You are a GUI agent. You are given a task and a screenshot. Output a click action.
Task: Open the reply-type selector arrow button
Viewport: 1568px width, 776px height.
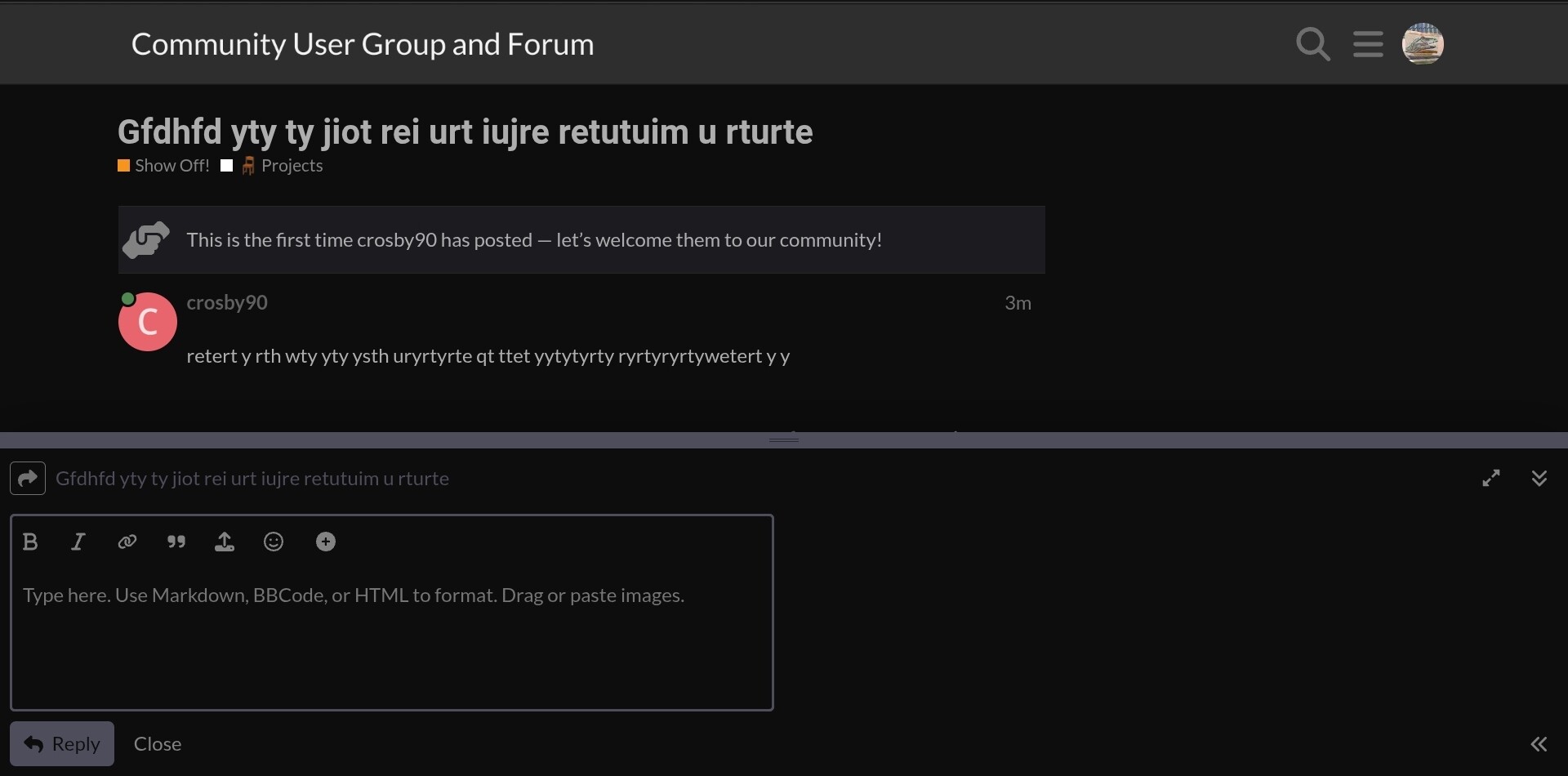pos(28,478)
